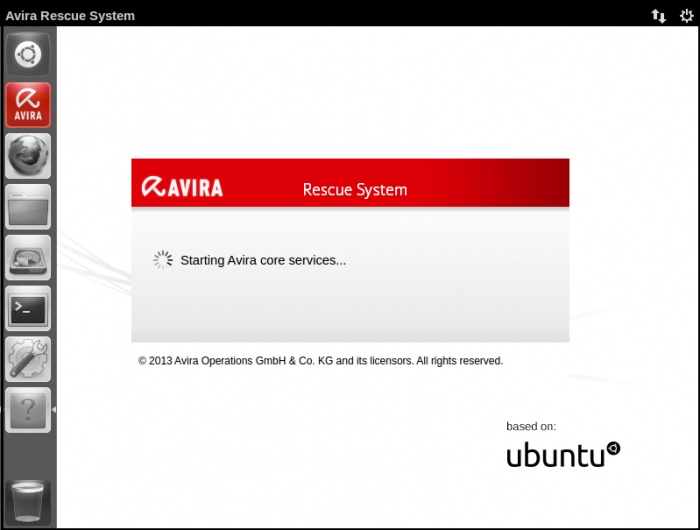Click 'Starting Avira core services...' status text
700x530 pixels.
[x=263, y=260]
